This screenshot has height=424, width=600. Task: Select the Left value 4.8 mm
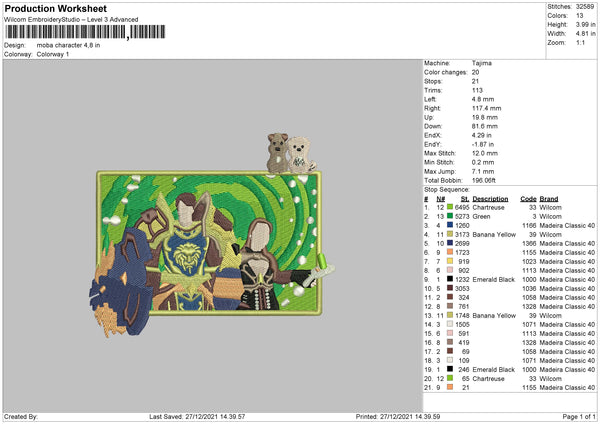click(x=483, y=99)
